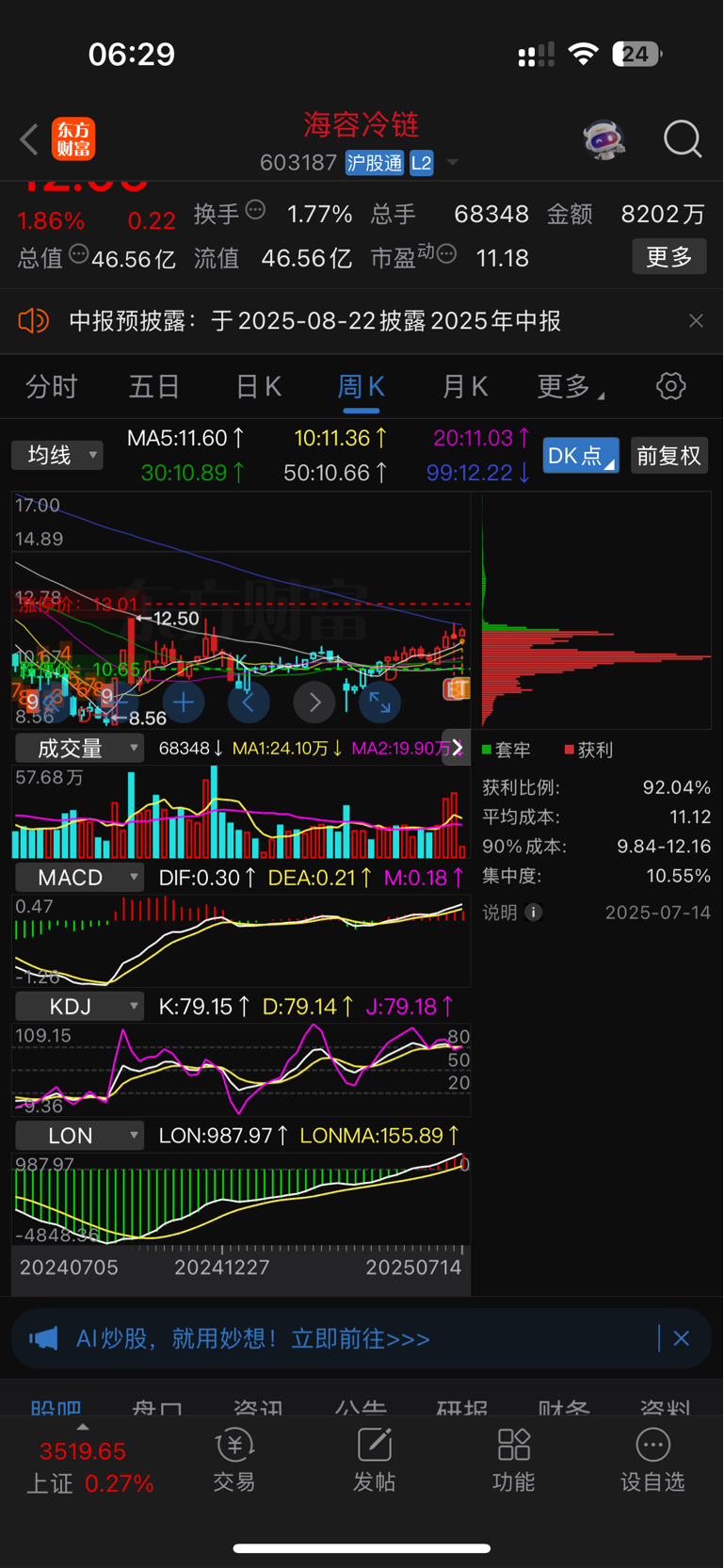Open the MACD indicator dropdown

point(79,878)
